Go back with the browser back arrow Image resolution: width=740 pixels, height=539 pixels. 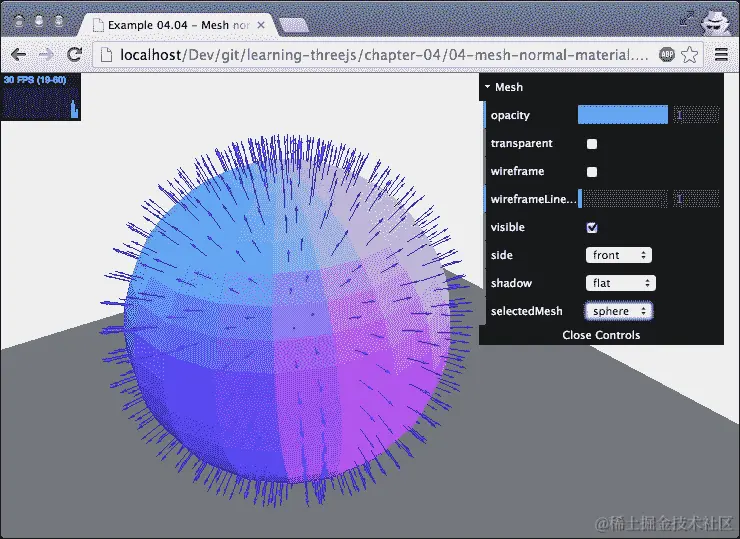(18, 55)
